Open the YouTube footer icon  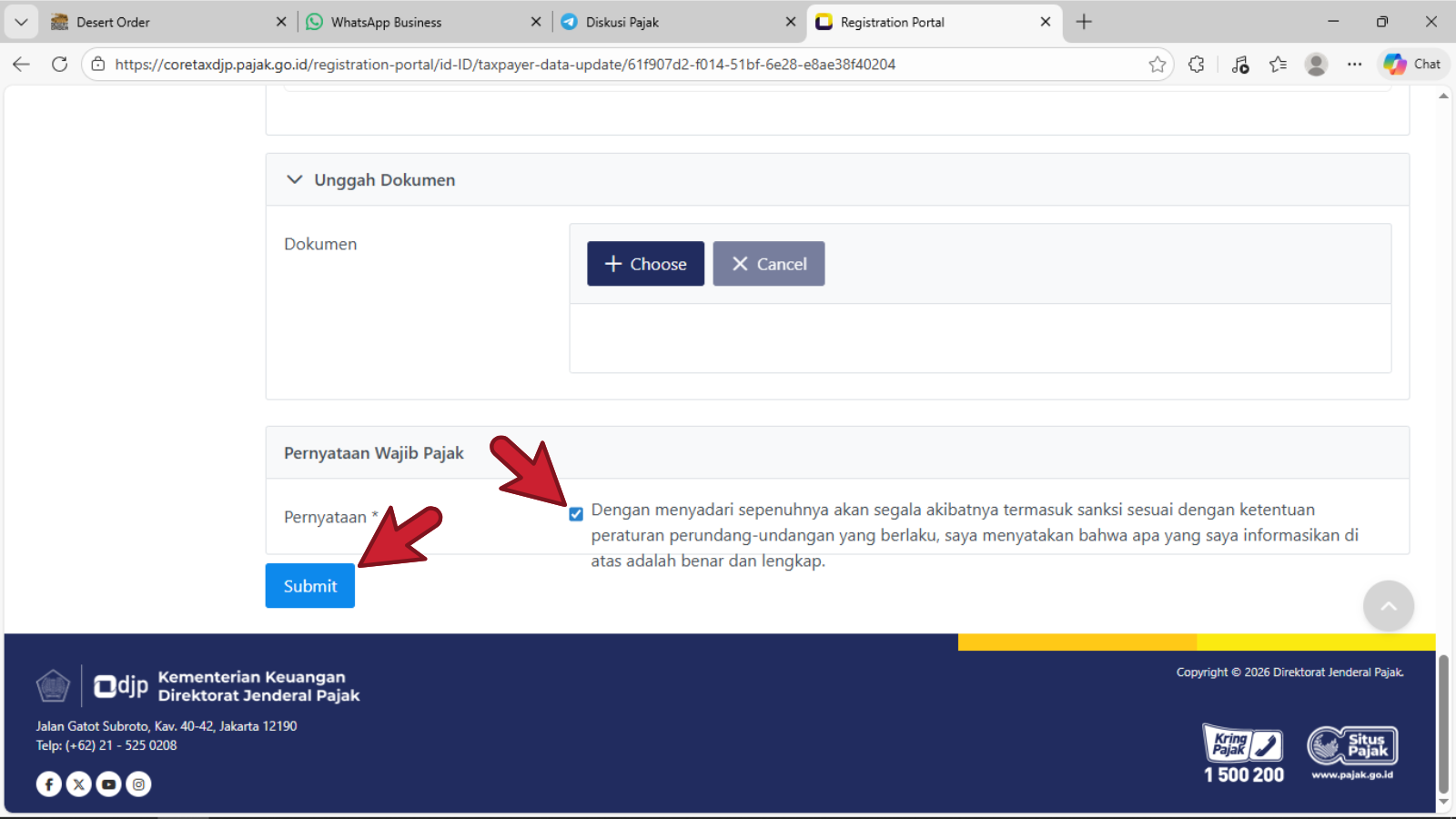pos(109,784)
